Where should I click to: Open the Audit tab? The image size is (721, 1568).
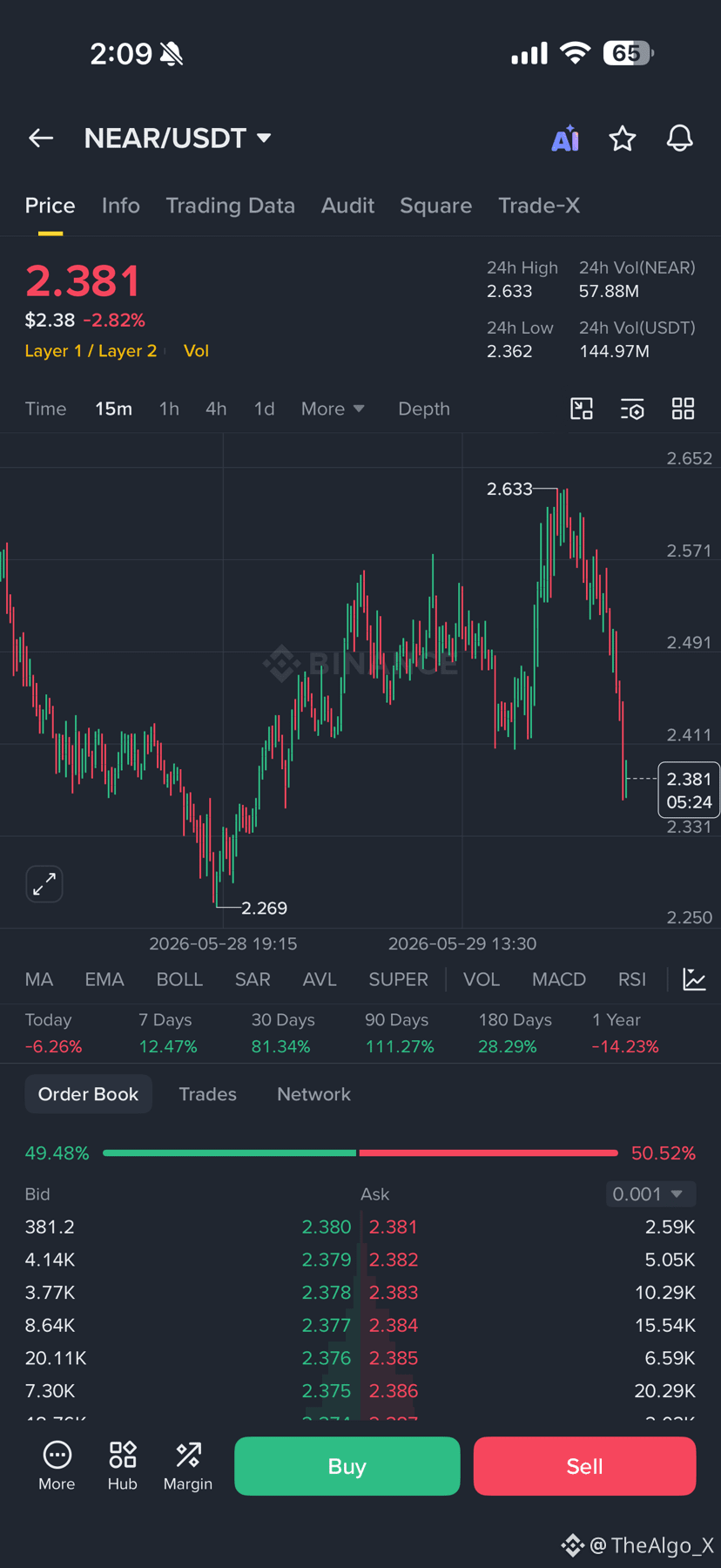tap(347, 206)
